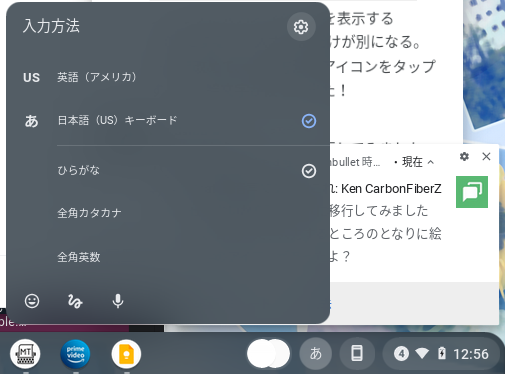Screen dimensions: 505x374
Task: Open handwriting input
Action: pyautogui.click(x=75, y=301)
